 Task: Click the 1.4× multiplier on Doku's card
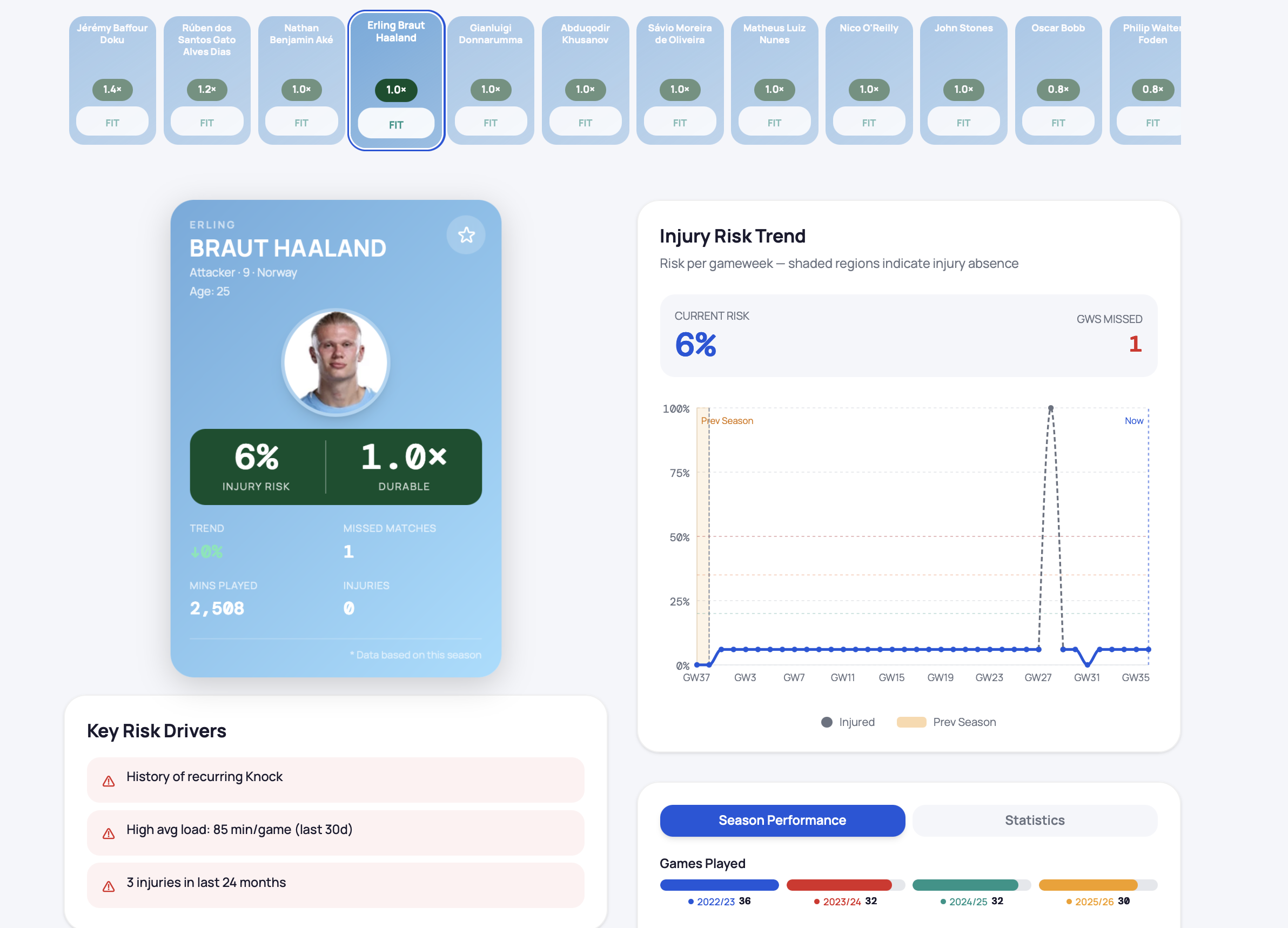pyautogui.click(x=112, y=89)
